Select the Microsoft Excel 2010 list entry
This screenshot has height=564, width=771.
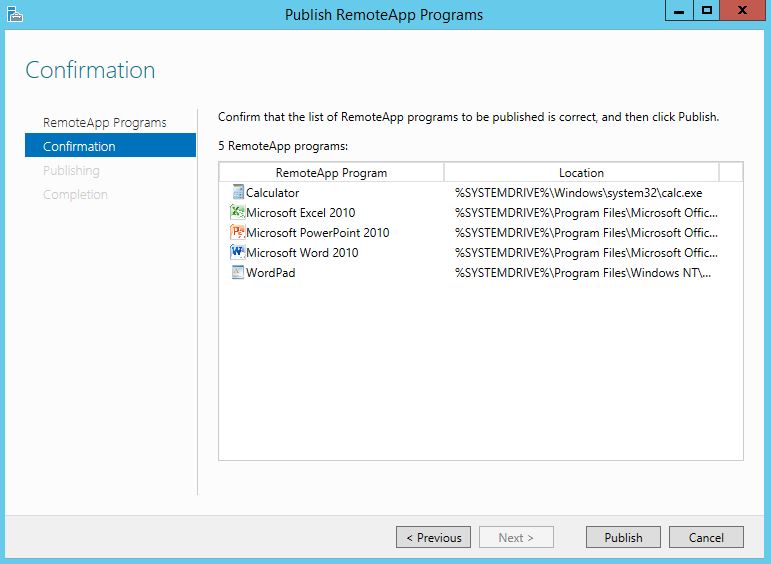(x=300, y=213)
